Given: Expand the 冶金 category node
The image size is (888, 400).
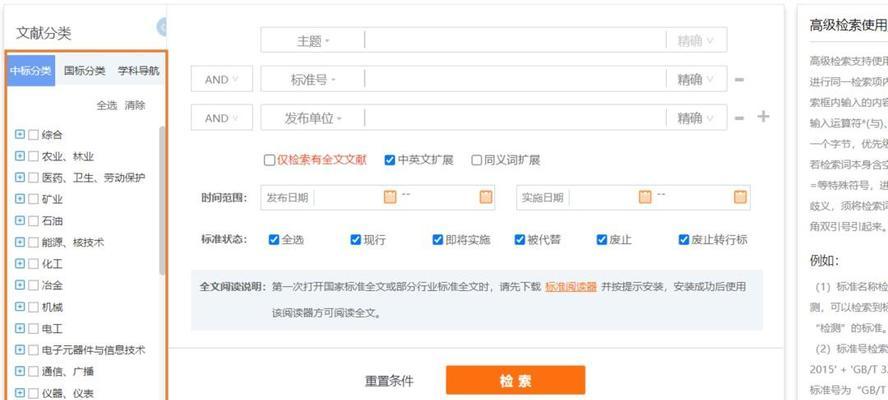Looking at the screenshot, I should 20,285.
